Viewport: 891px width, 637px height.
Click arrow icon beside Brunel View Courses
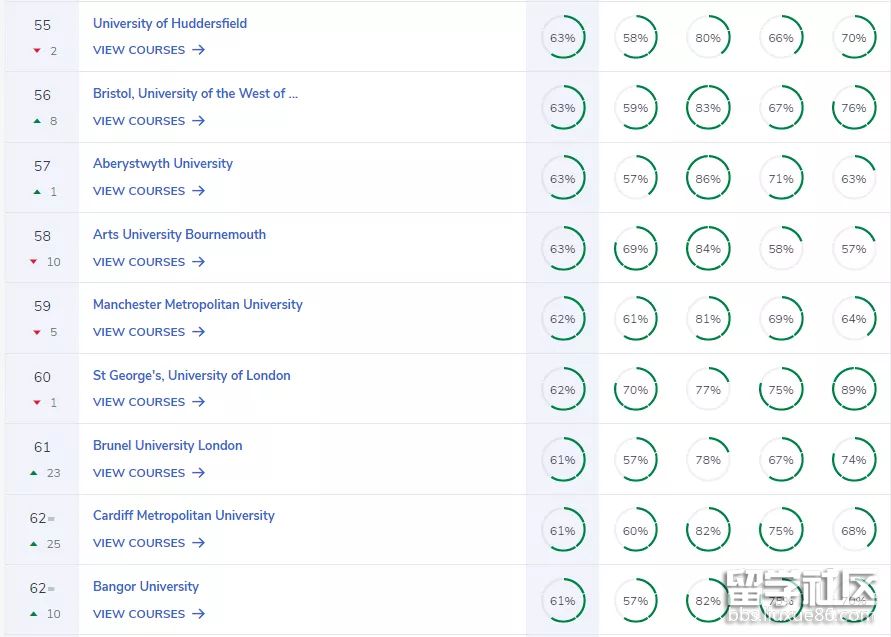(x=199, y=473)
